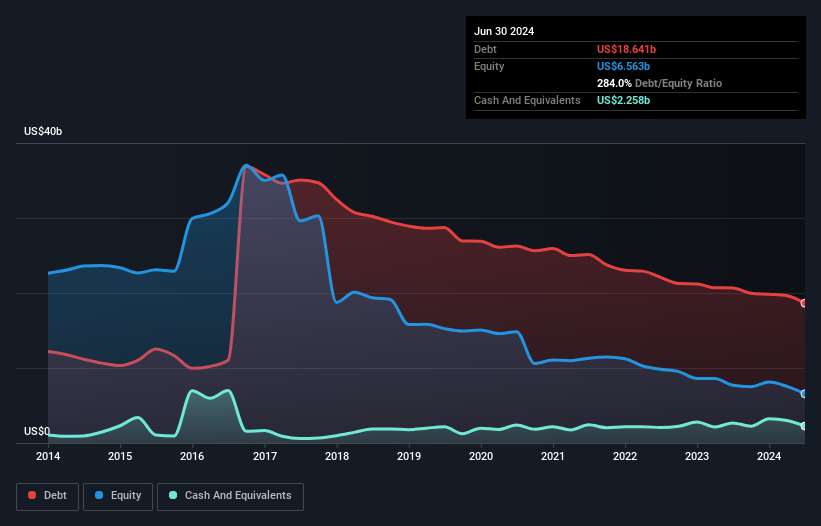Click the teal Cash endpoint marker

click(x=804, y=426)
